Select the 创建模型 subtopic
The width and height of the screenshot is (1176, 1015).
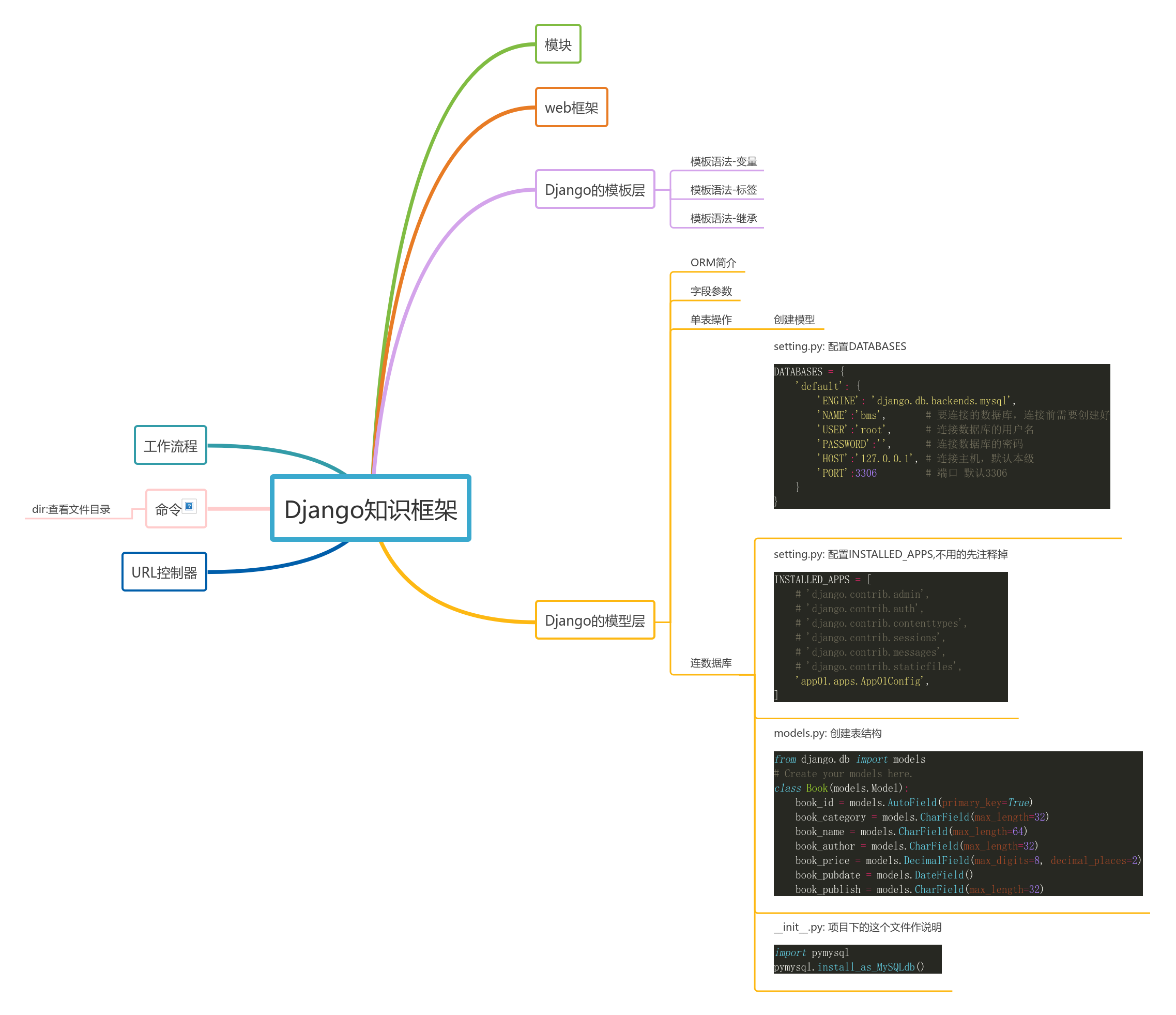[x=793, y=320]
